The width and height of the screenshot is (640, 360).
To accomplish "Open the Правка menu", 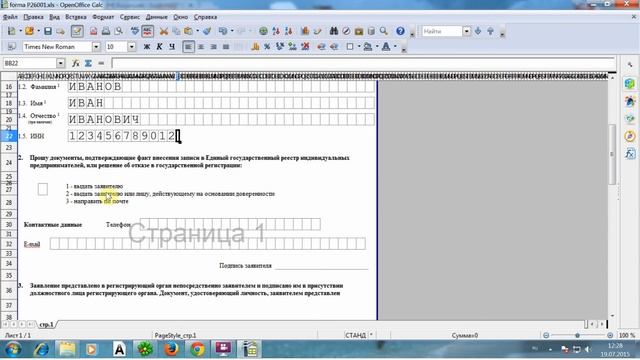I will click(x=33, y=17).
